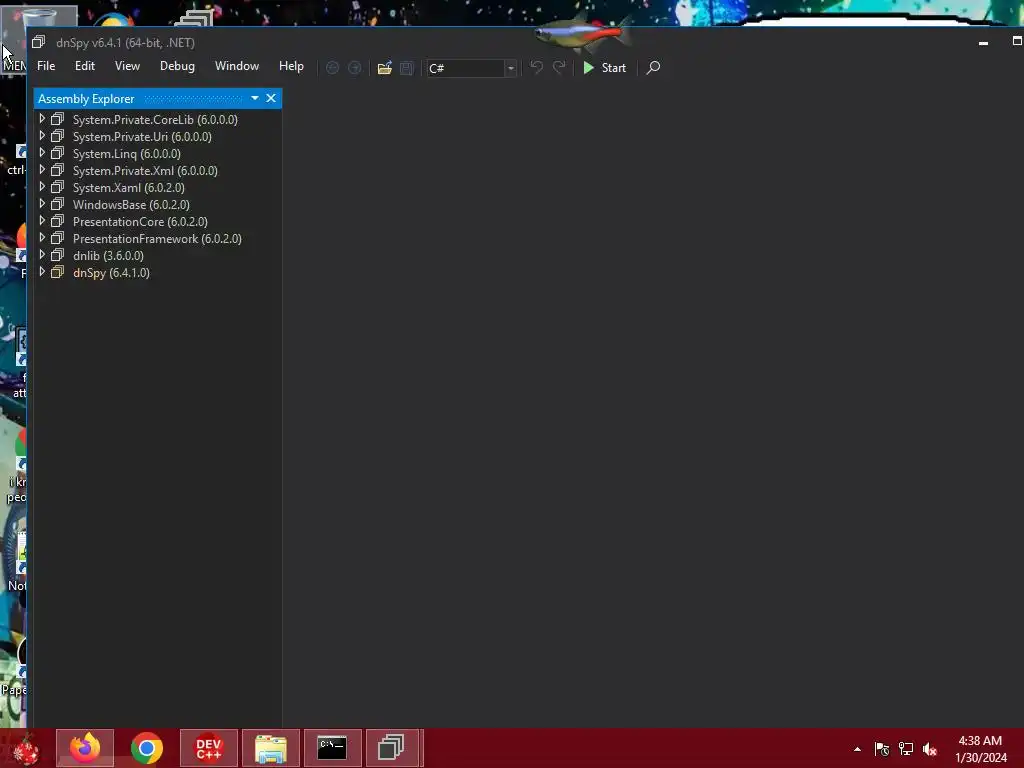The image size is (1024, 768).
Task: Open Dev-C++ from the taskbar
Action: (209, 748)
